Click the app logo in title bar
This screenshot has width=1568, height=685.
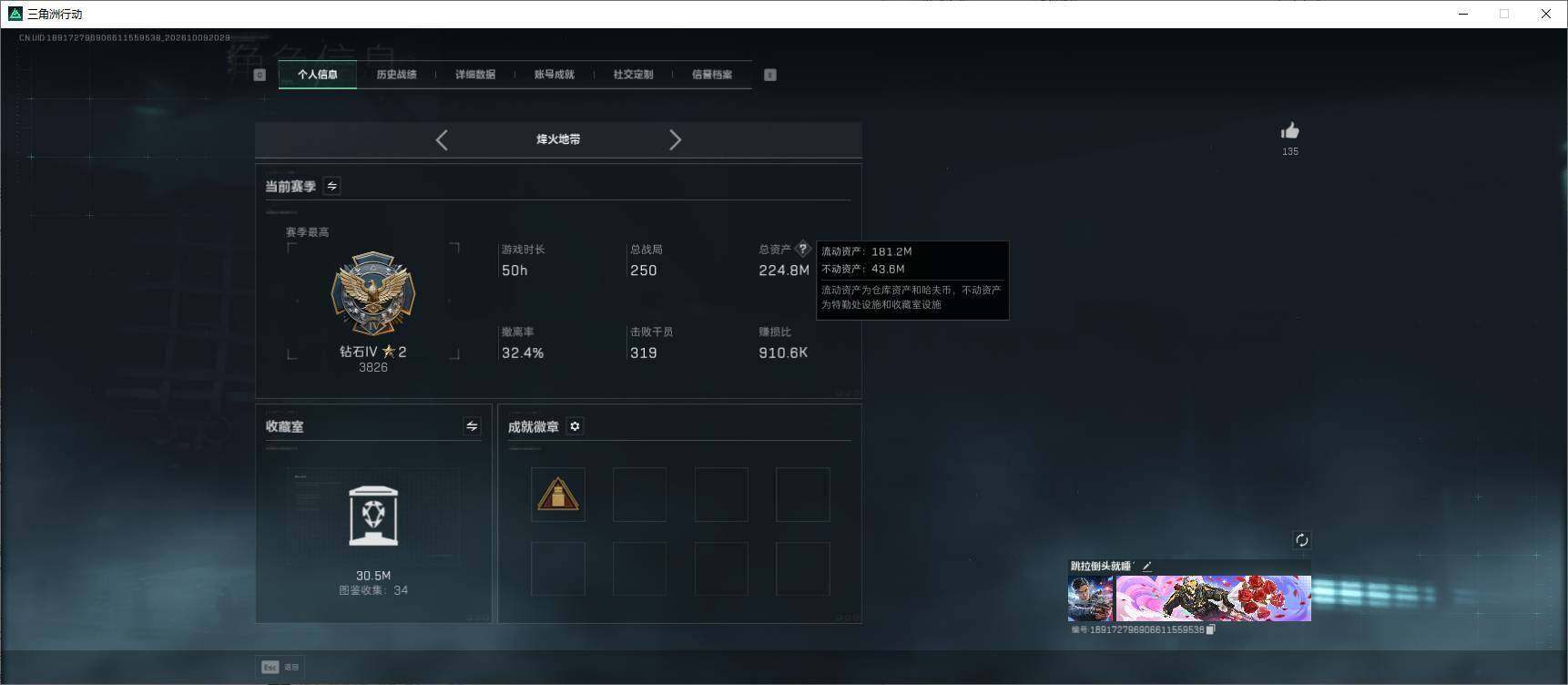click(x=15, y=14)
